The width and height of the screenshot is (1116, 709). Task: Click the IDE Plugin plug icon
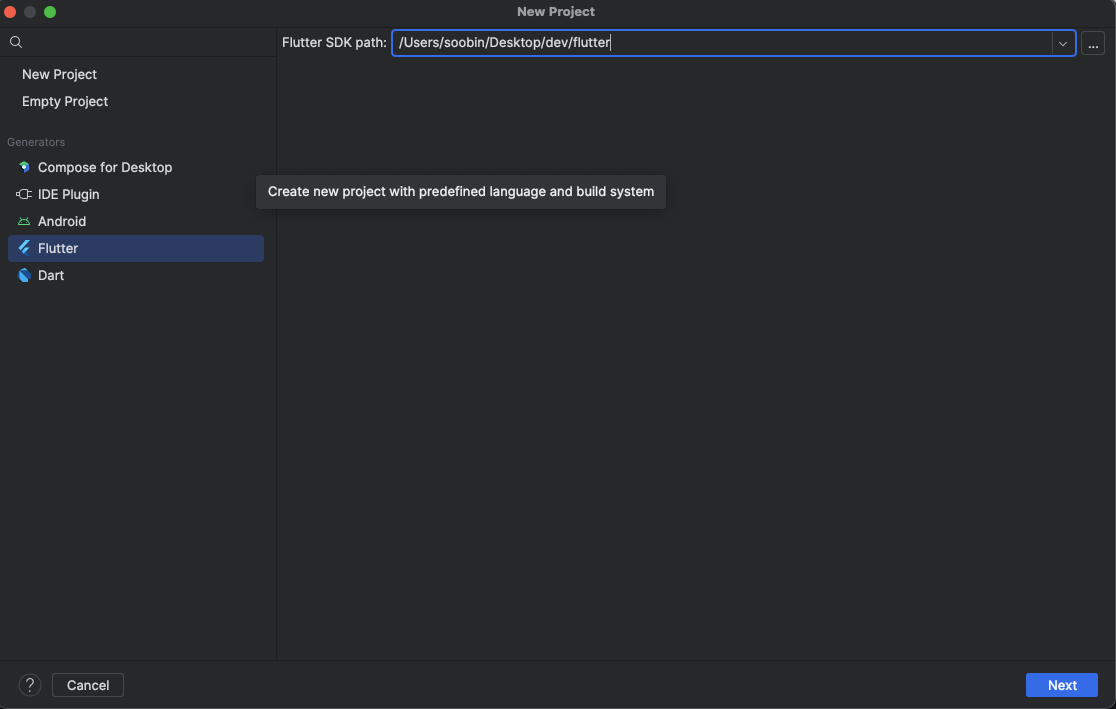pos(24,194)
